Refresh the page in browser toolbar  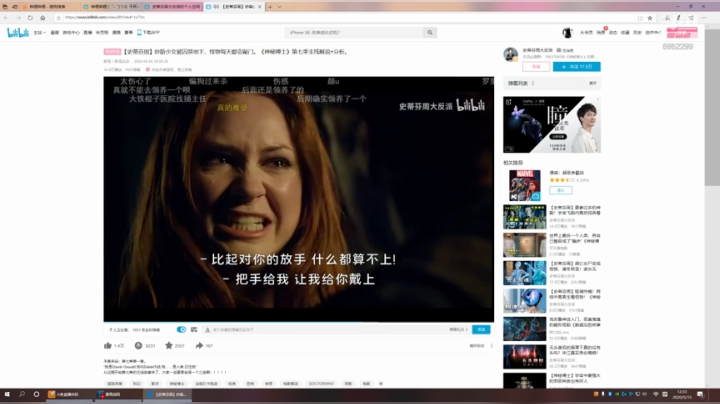[x=30, y=18]
